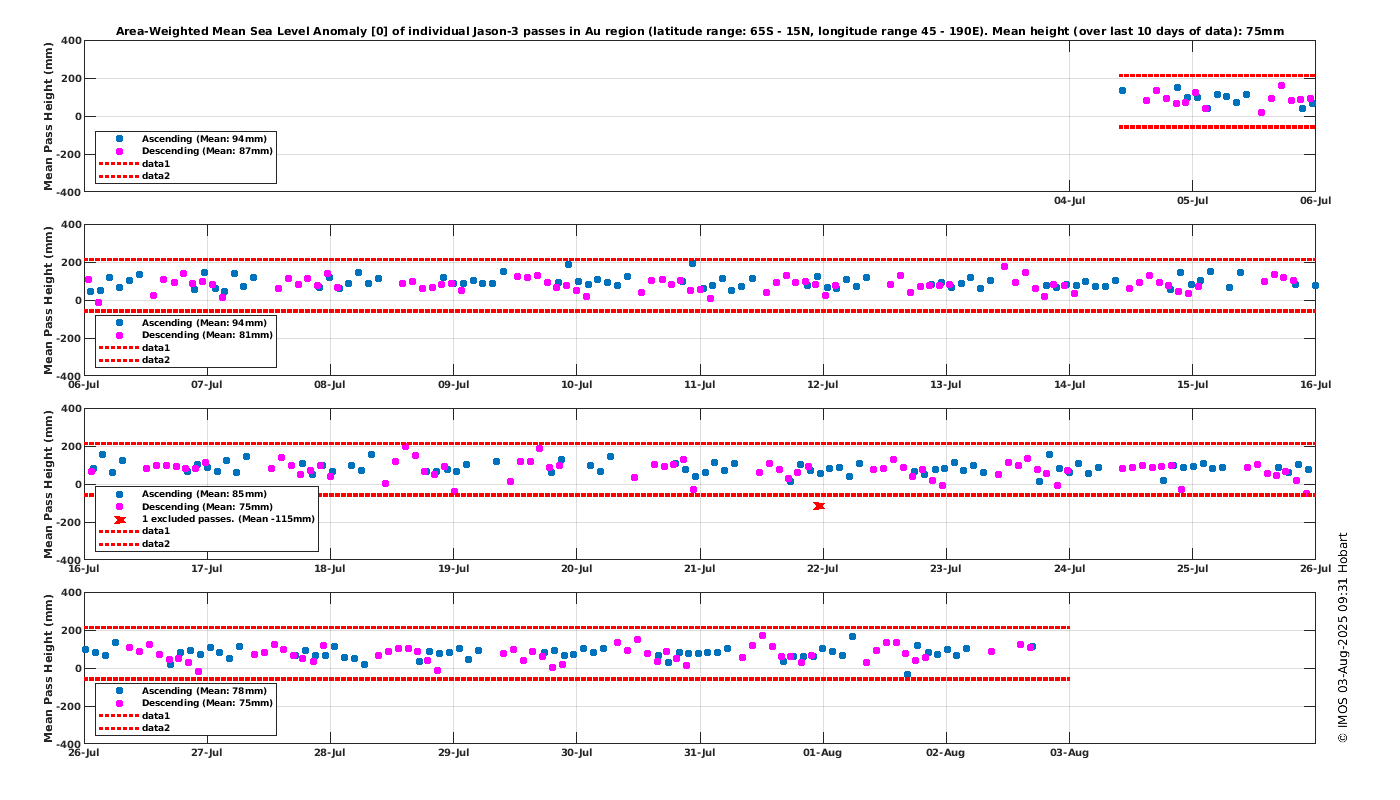Screen dimensions: 1400x800
Task: Click the '13-Jul' date tick label
Action: coord(947,385)
